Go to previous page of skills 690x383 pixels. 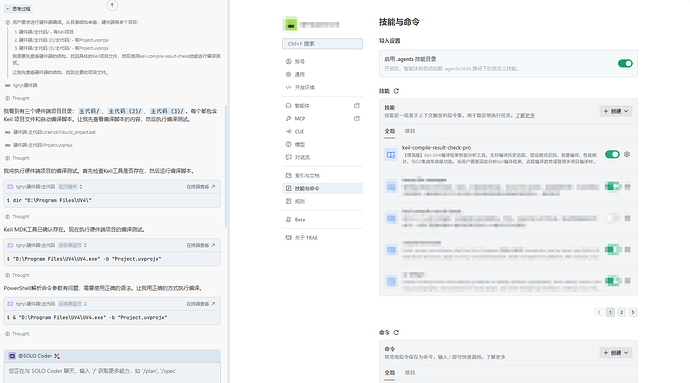point(599,312)
